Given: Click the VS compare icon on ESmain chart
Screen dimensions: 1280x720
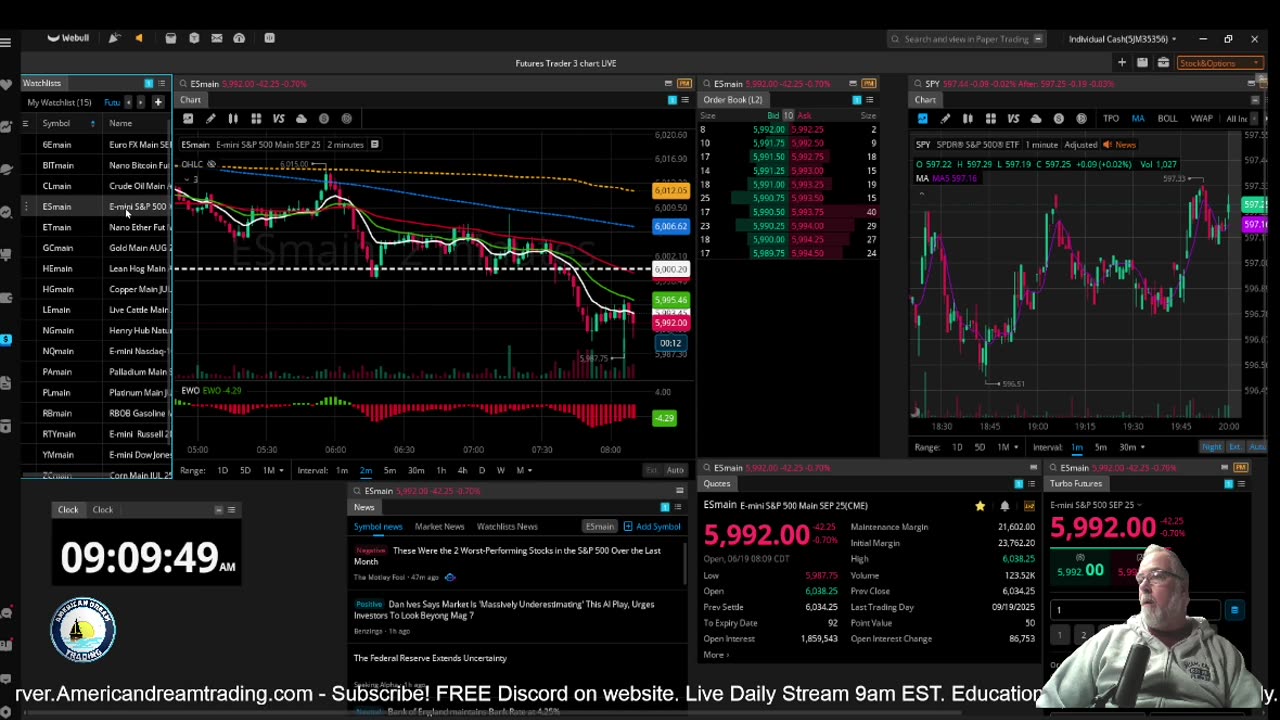Looking at the screenshot, I should tap(279, 119).
